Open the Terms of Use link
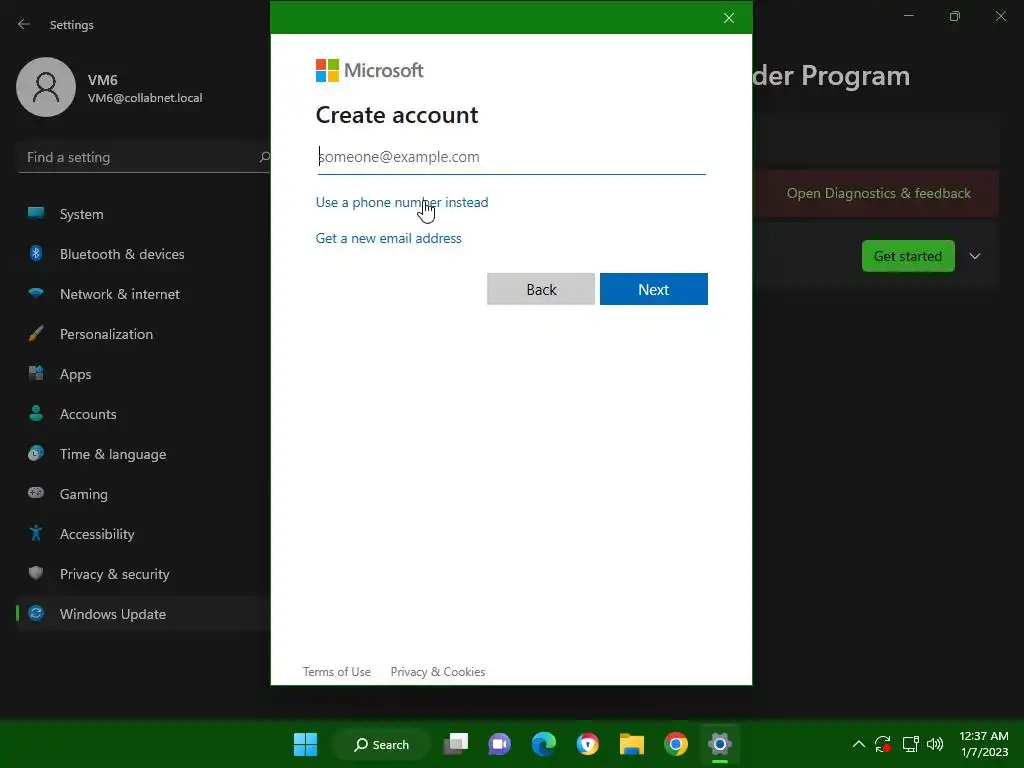 (336, 672)
